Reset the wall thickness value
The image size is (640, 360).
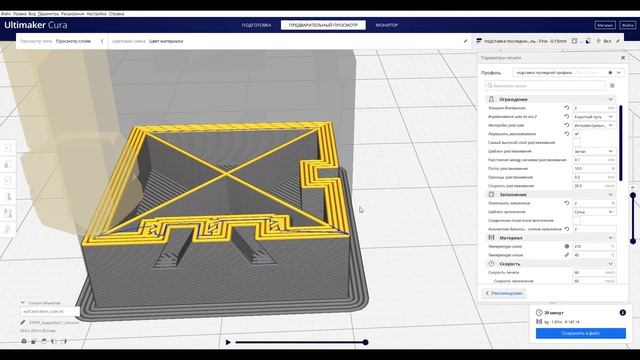567,108
